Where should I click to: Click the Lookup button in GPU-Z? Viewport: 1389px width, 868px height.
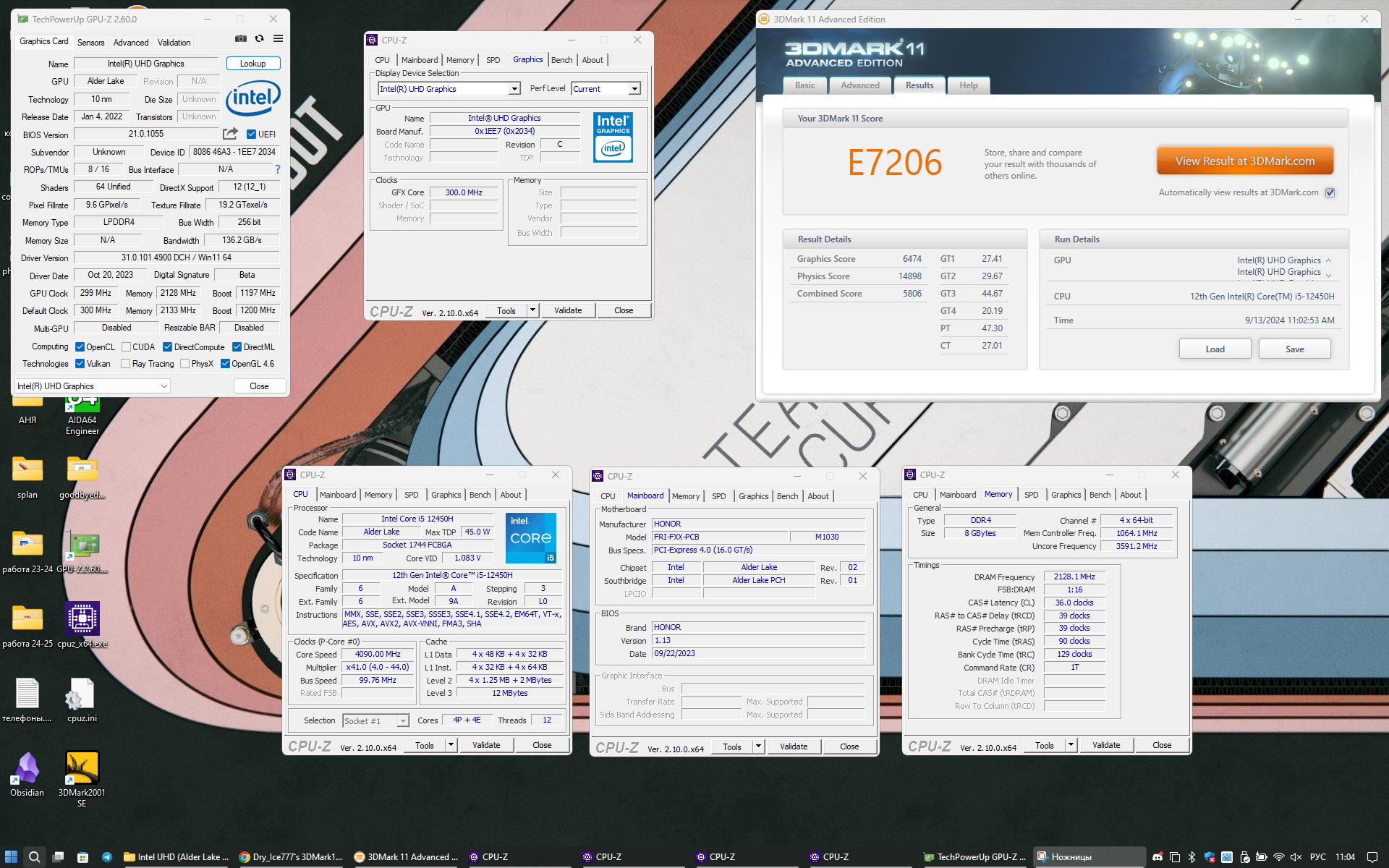(253, 64)
